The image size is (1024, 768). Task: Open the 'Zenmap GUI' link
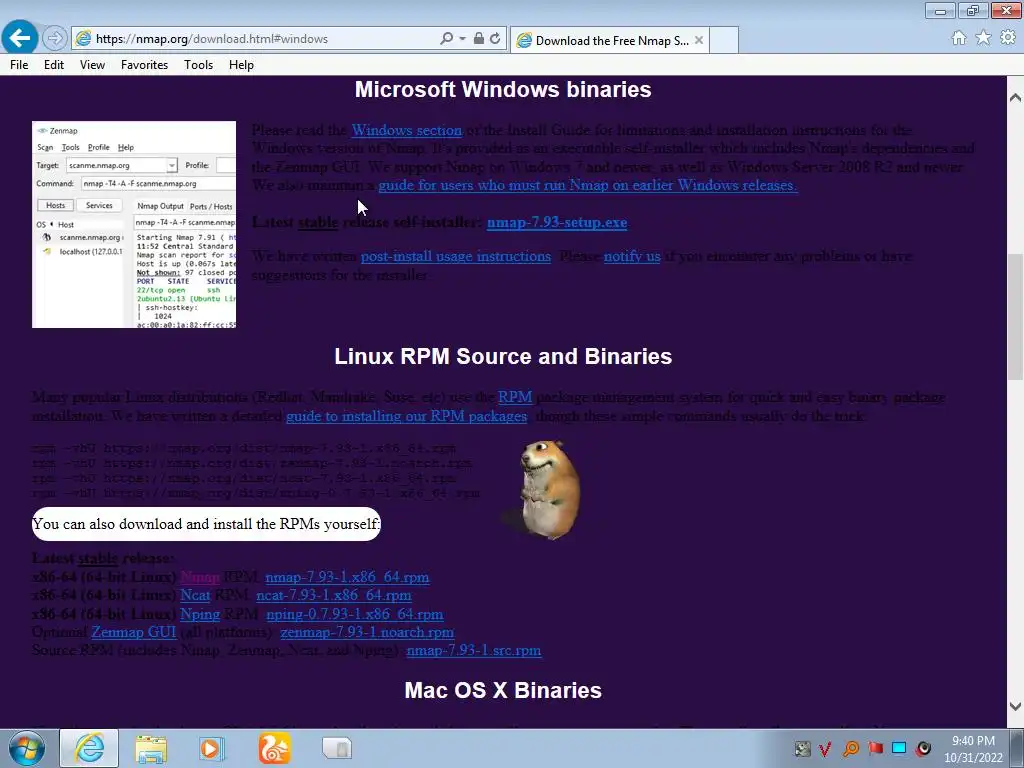pyautogui.click(x=134, y=632)
